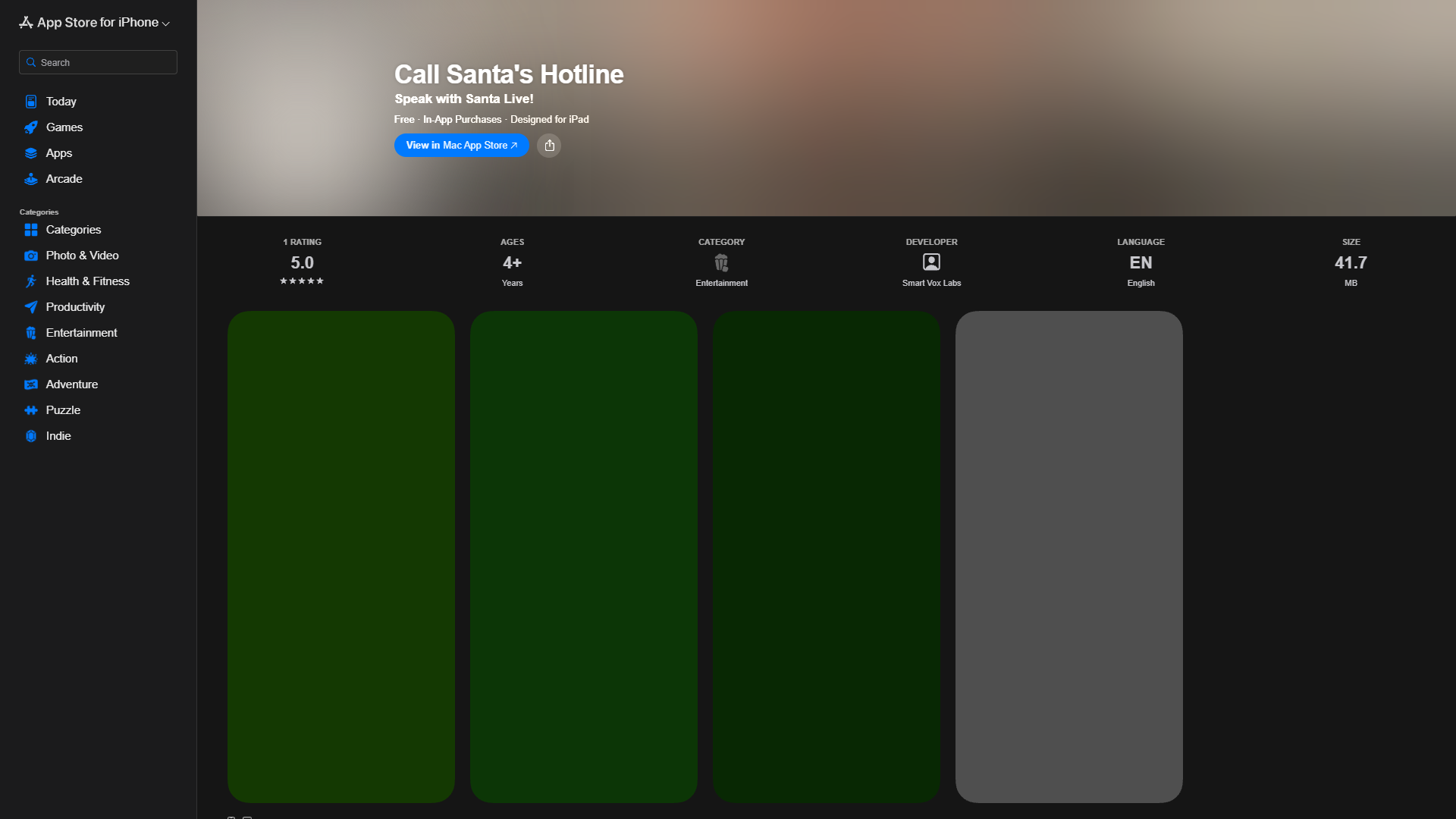Click the Indie category icon
The width and height of the screenshot is (1456, 819).
(31, 436)
